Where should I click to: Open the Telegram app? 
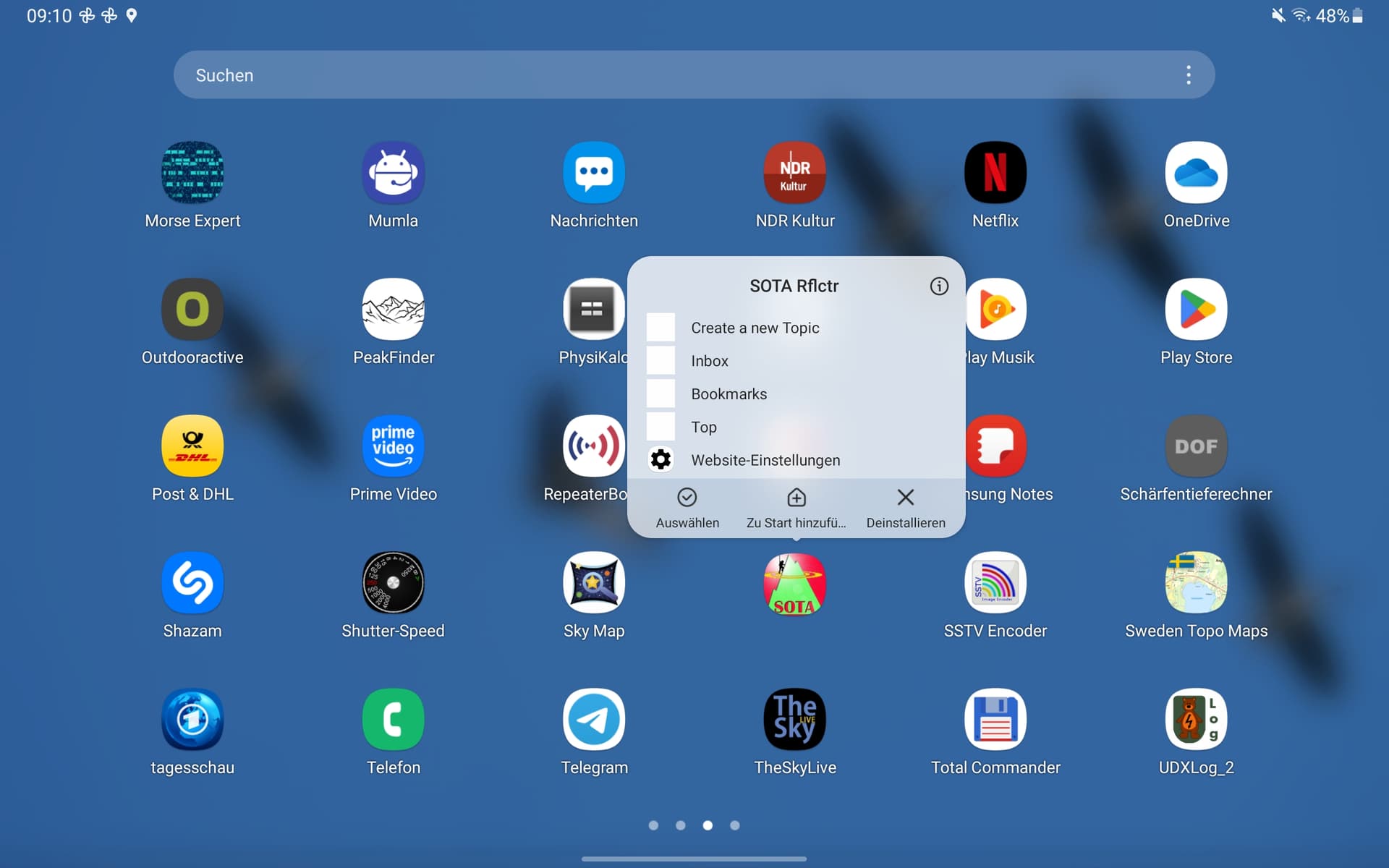tap(593, 719)
